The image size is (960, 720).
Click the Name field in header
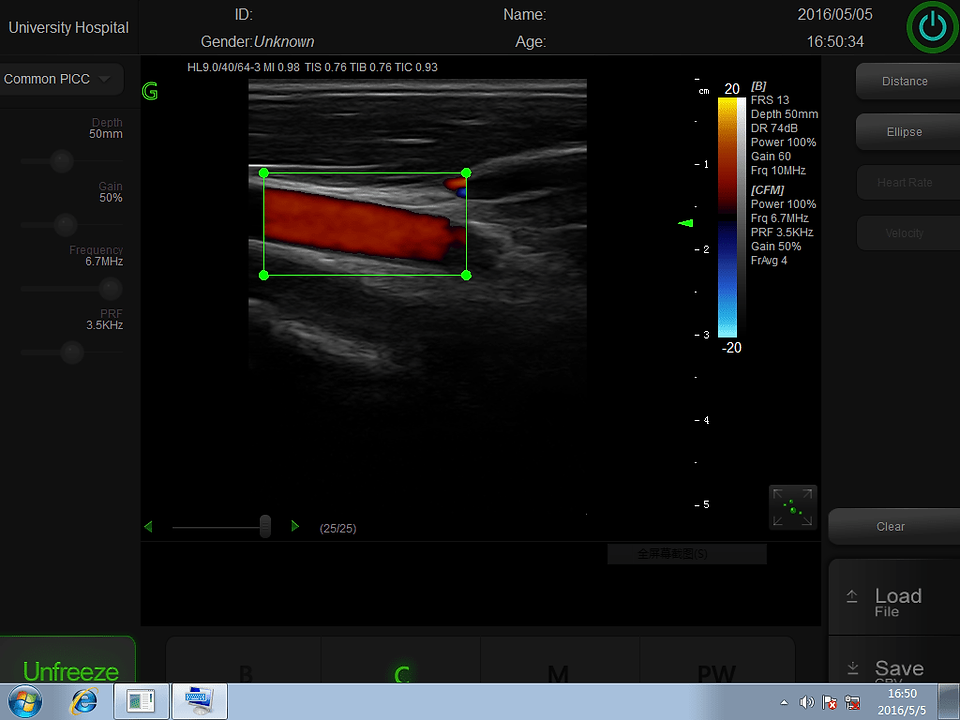tap(525, 15)
